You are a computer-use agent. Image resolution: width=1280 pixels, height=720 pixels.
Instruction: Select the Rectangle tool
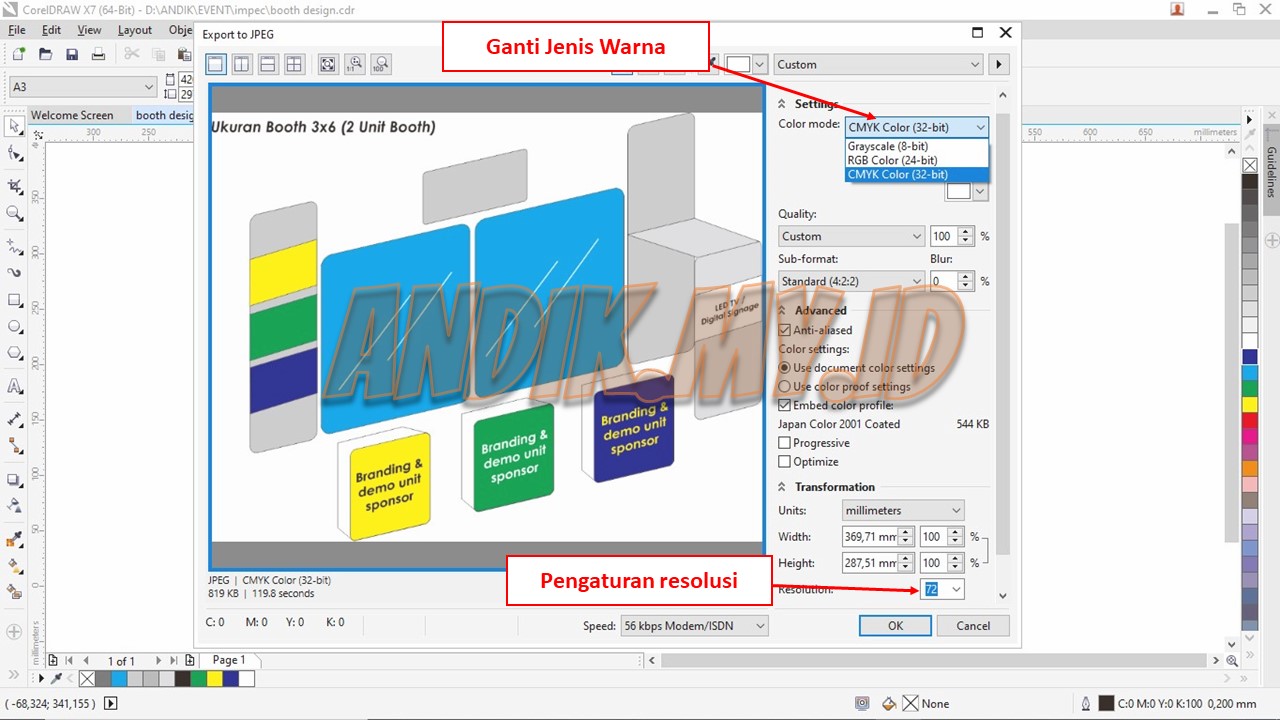coord(14,300)
